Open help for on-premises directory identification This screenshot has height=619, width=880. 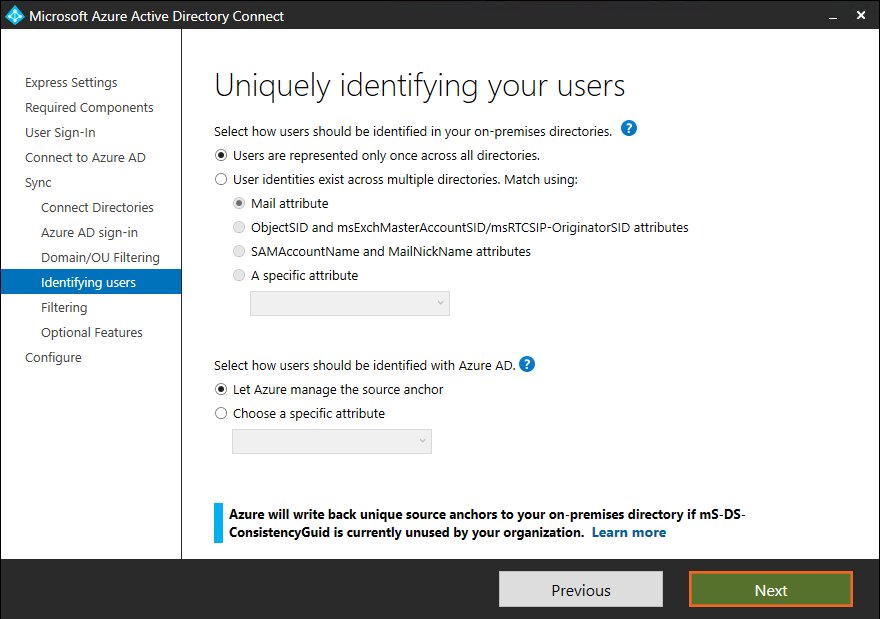[x=629, y=129]
